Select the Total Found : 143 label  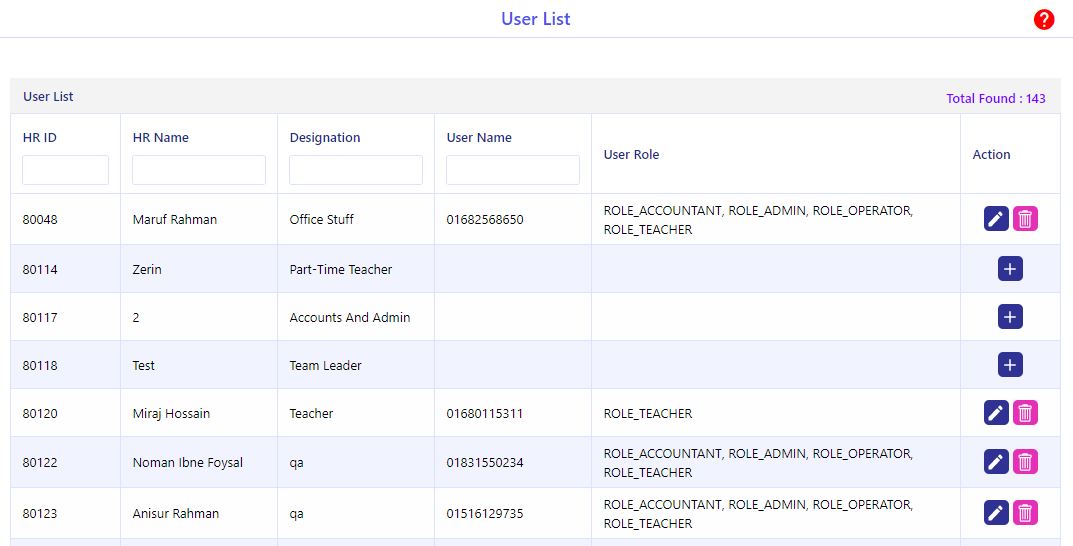click(996, 99)
